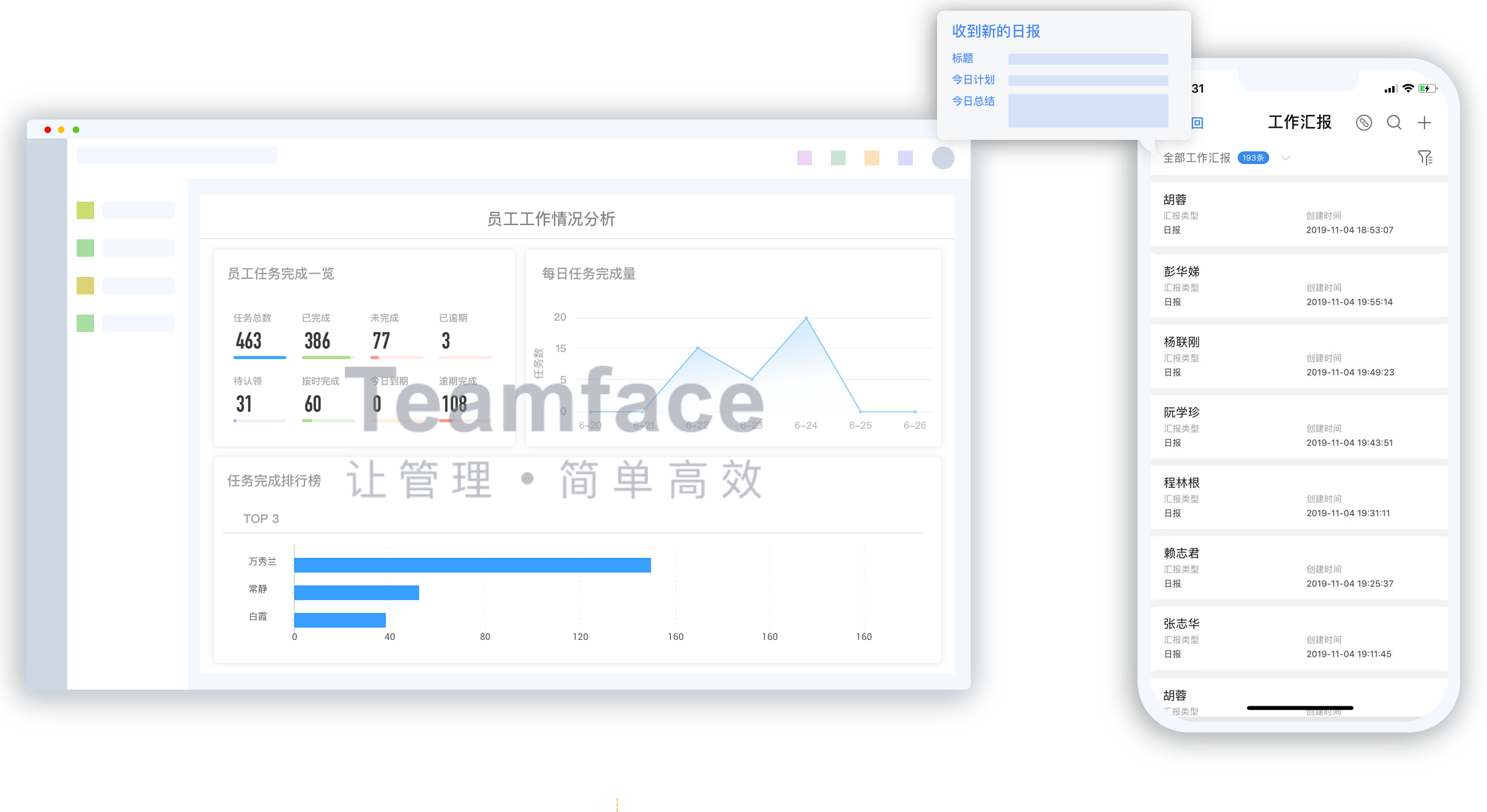Screen dimensions: 1487x812
Task: Click 待认领 value 31
Action: (243, 404)
